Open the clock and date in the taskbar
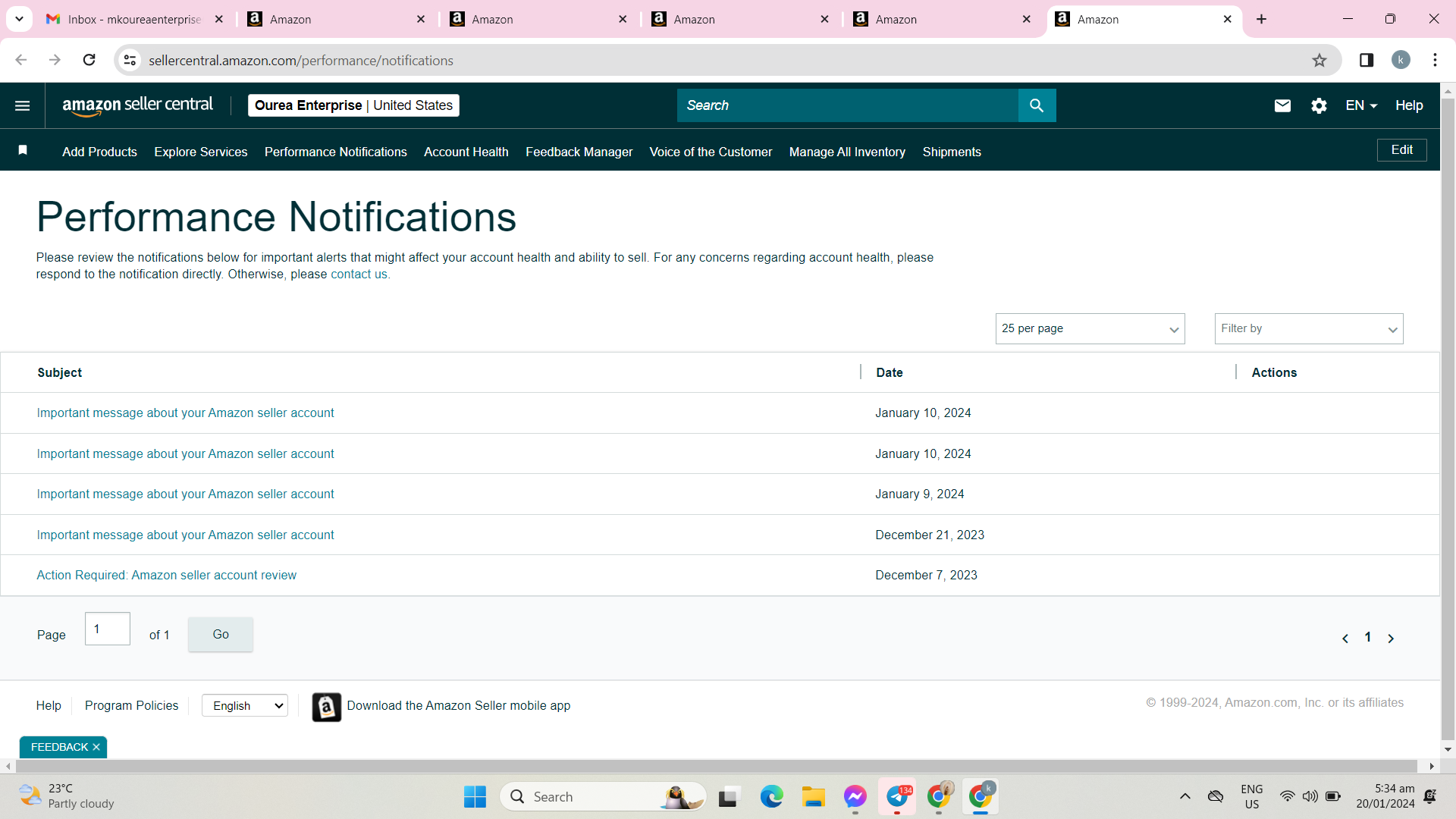1456x819 pixels. click(1385, 796)
